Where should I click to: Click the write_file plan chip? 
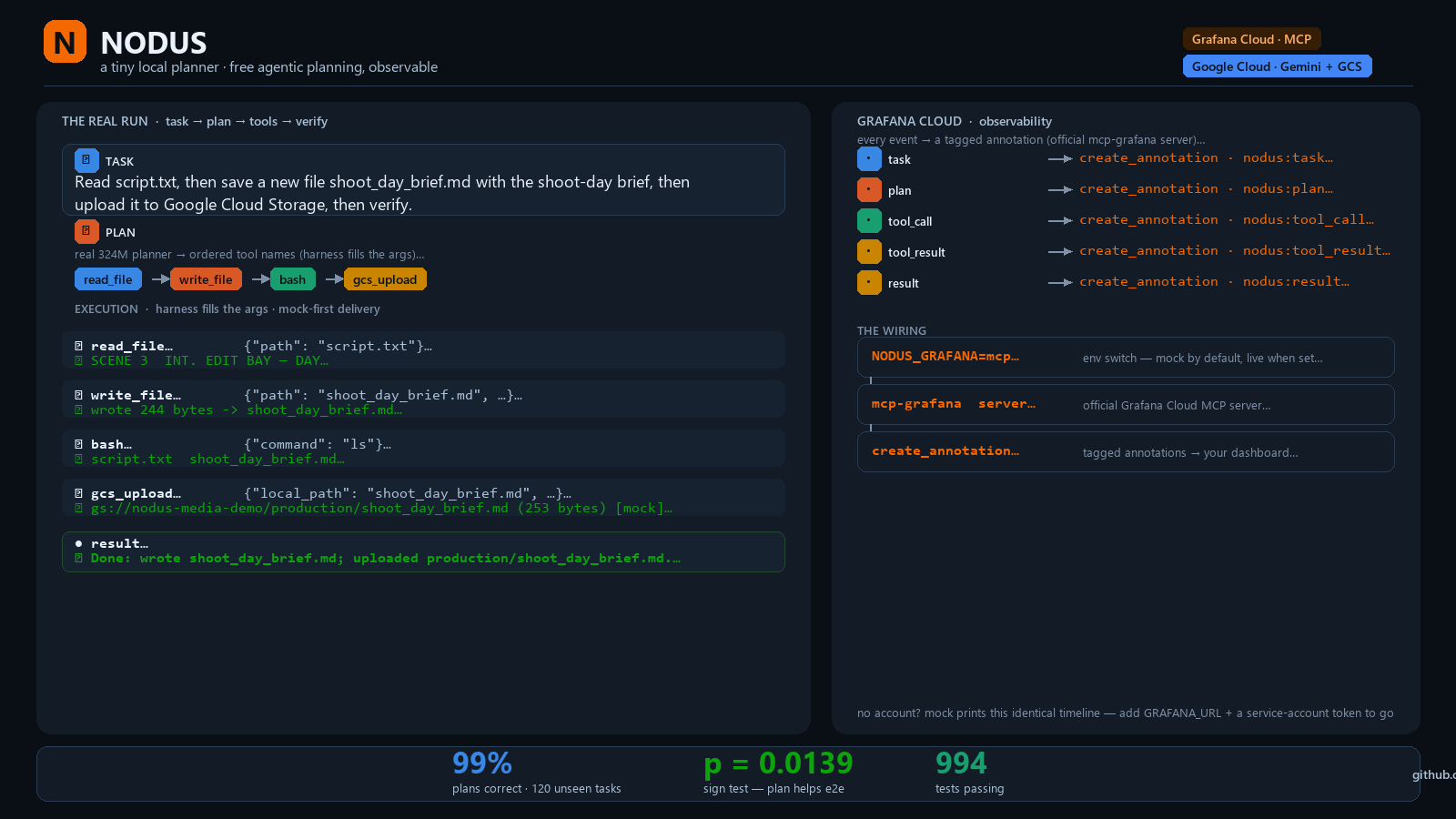[x=206, y=279]
